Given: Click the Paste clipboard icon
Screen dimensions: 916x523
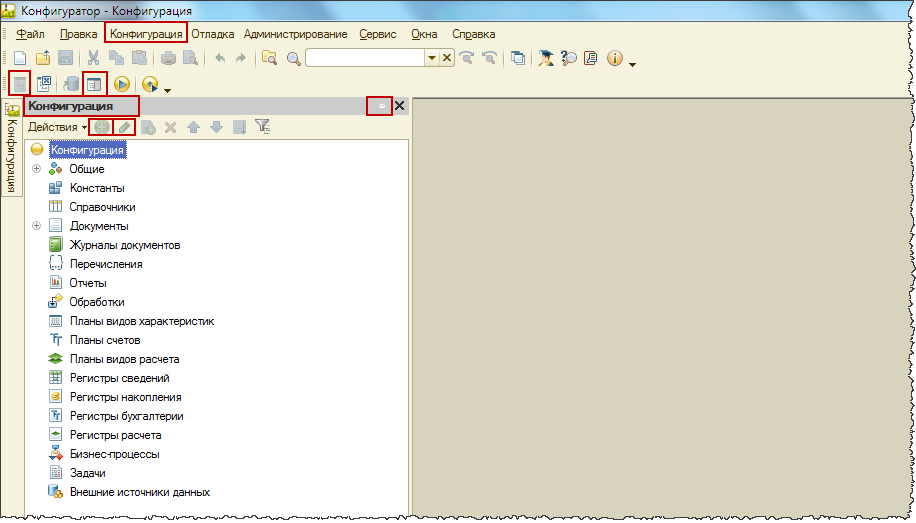Looking at the screenshot, I should [x=139, y=58].
